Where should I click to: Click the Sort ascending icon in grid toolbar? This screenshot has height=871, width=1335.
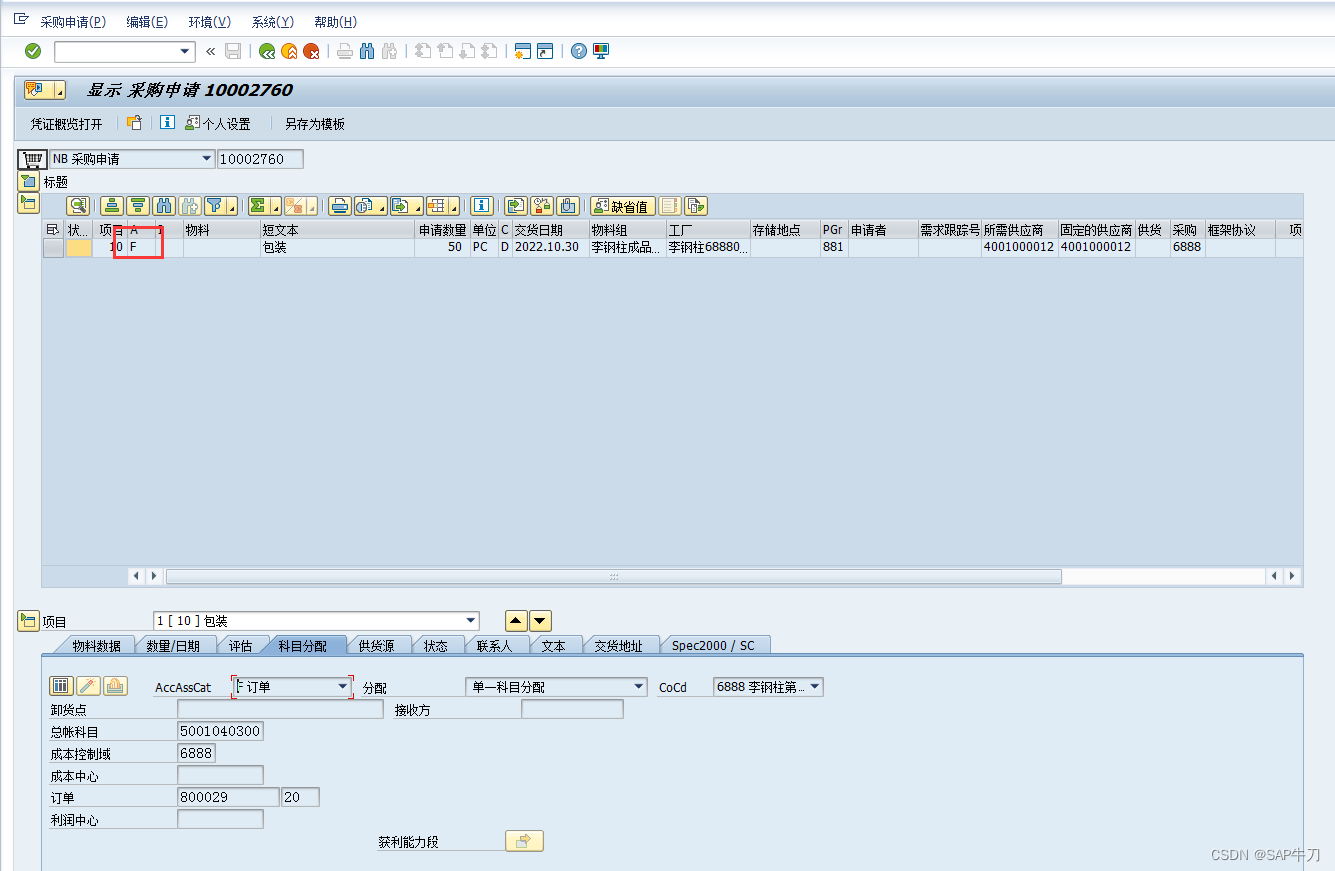[112, 206]
